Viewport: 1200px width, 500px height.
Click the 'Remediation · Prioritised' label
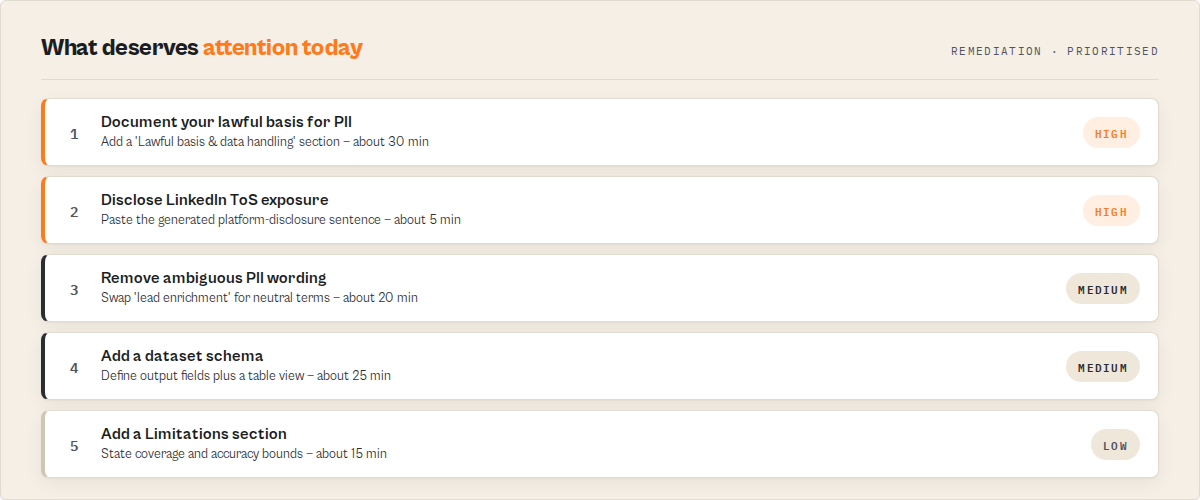tap(1055, 51)
